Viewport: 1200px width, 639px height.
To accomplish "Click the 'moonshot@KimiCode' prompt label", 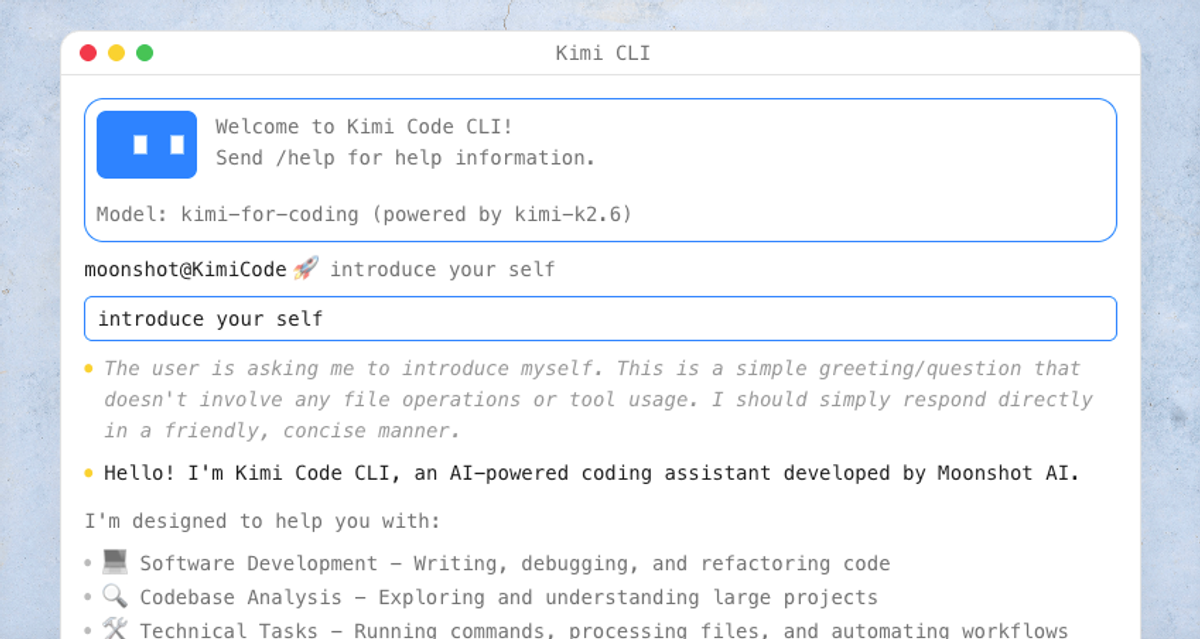I will (185, 269).
